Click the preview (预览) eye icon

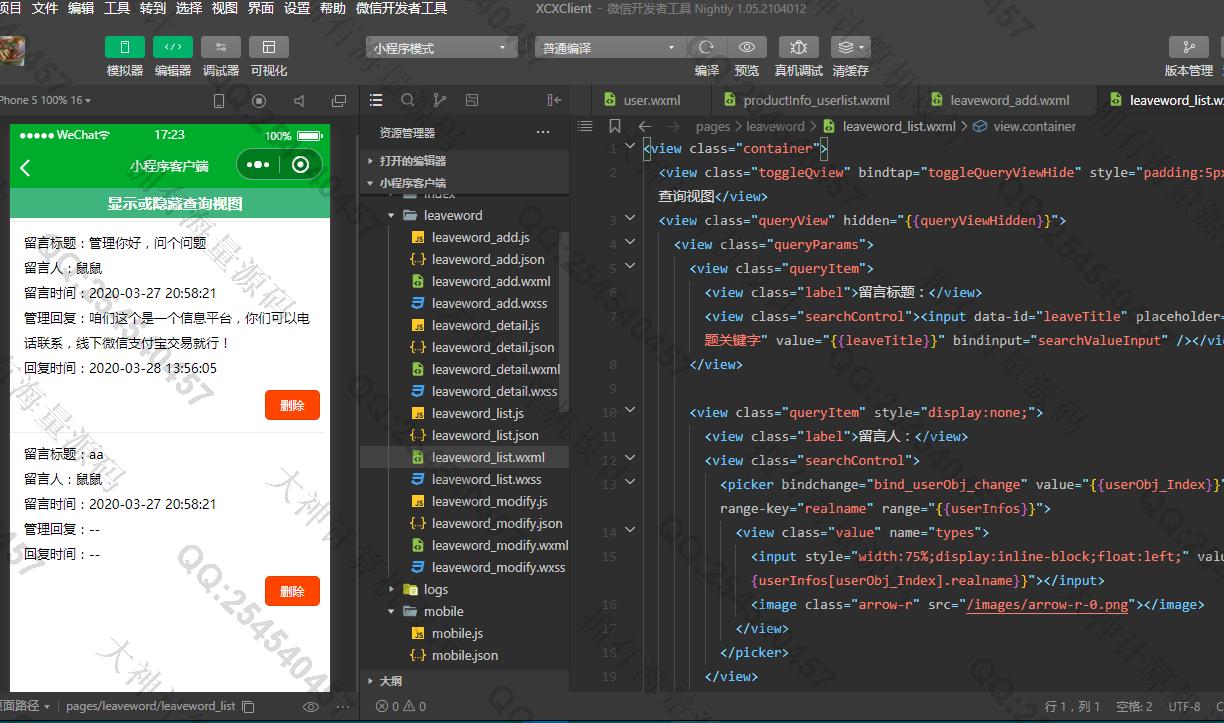746,47
